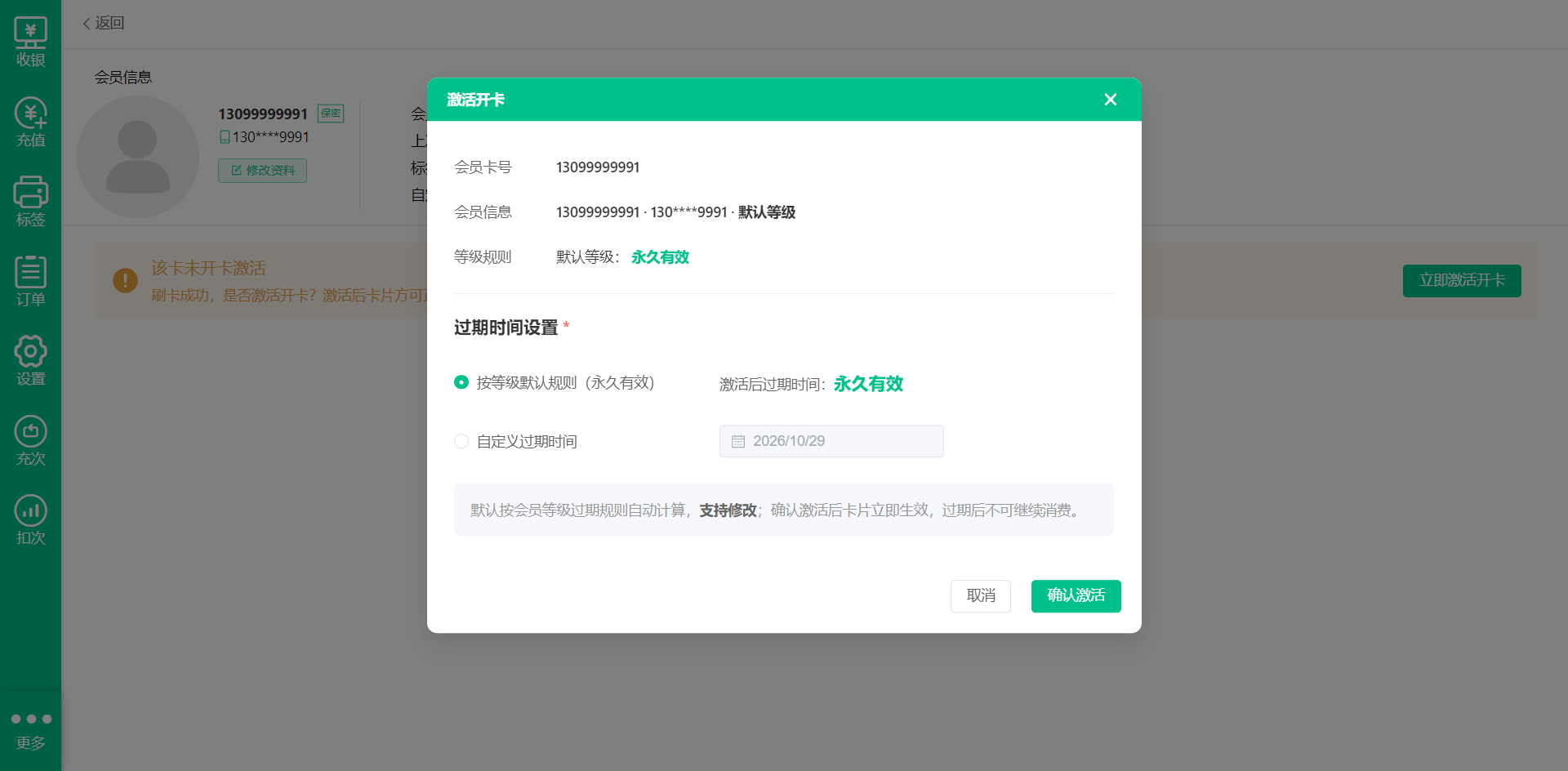Screen dimensions: 1568x771
Task: Select 自定义过期时间 radio option
Action: point(461,441)
